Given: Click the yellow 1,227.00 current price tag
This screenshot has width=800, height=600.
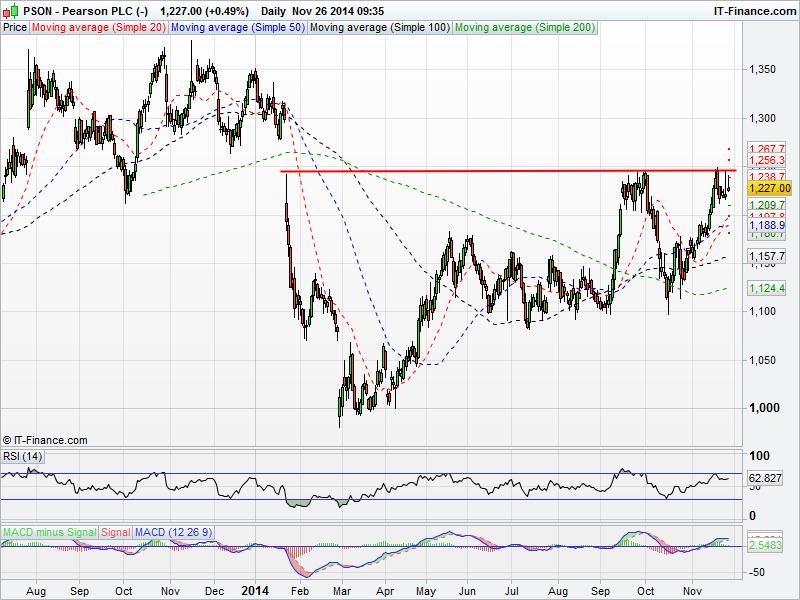Looking at the screenshot, I should tap(769, 188).
